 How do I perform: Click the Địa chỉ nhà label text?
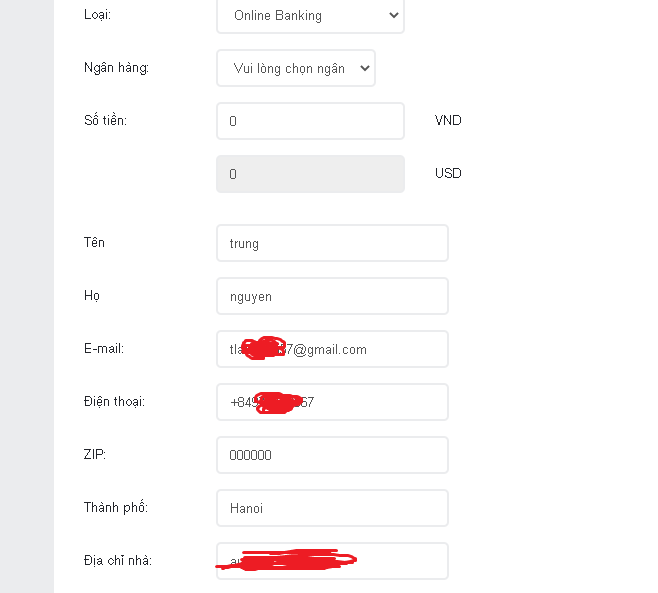(x=118, y=560)
